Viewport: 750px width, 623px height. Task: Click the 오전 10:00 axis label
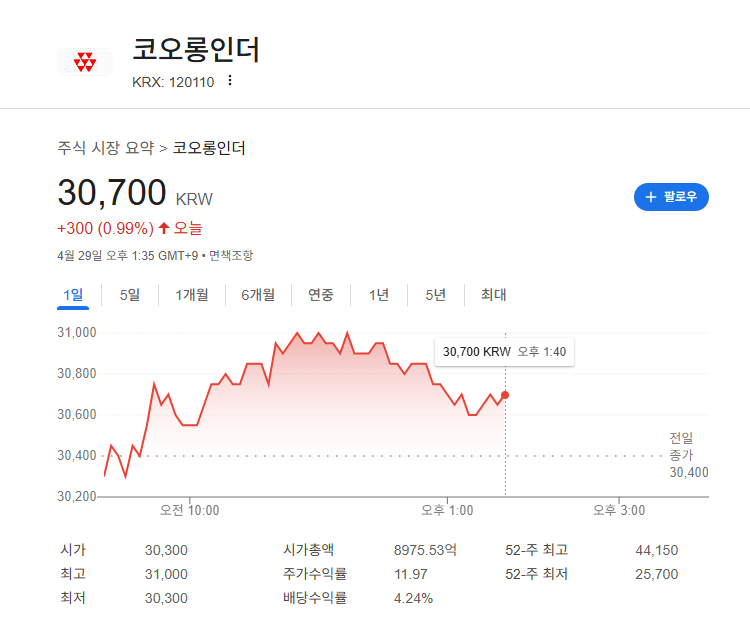pos(189,511)
